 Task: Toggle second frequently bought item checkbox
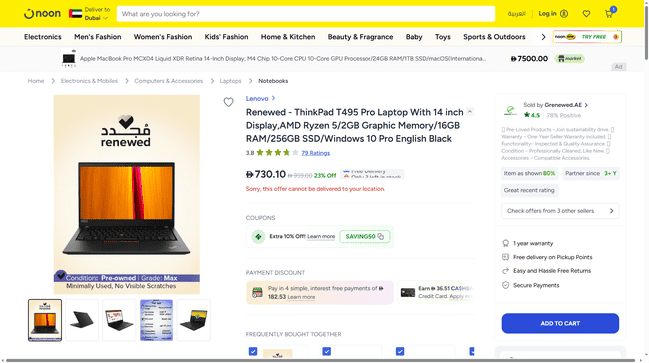coord(327,351)
